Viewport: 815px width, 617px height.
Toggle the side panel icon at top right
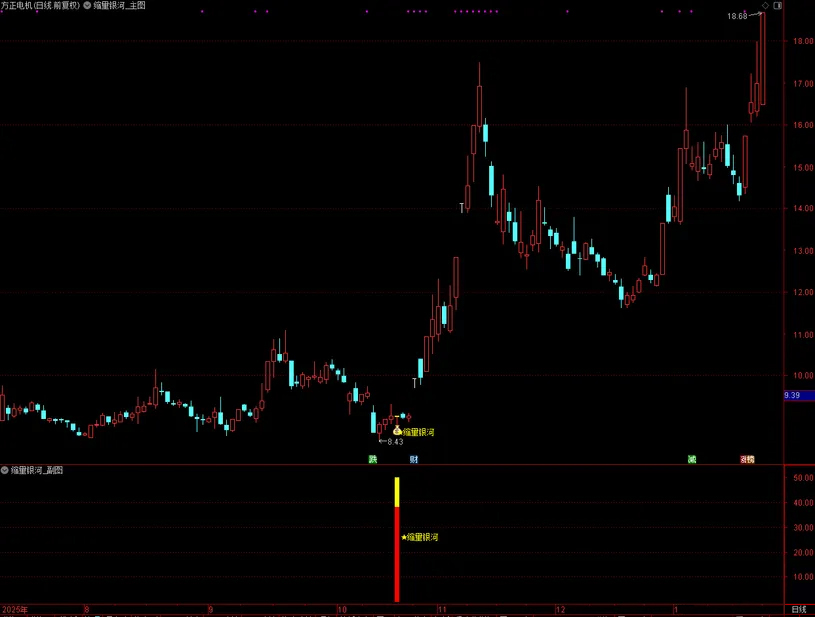778,5
